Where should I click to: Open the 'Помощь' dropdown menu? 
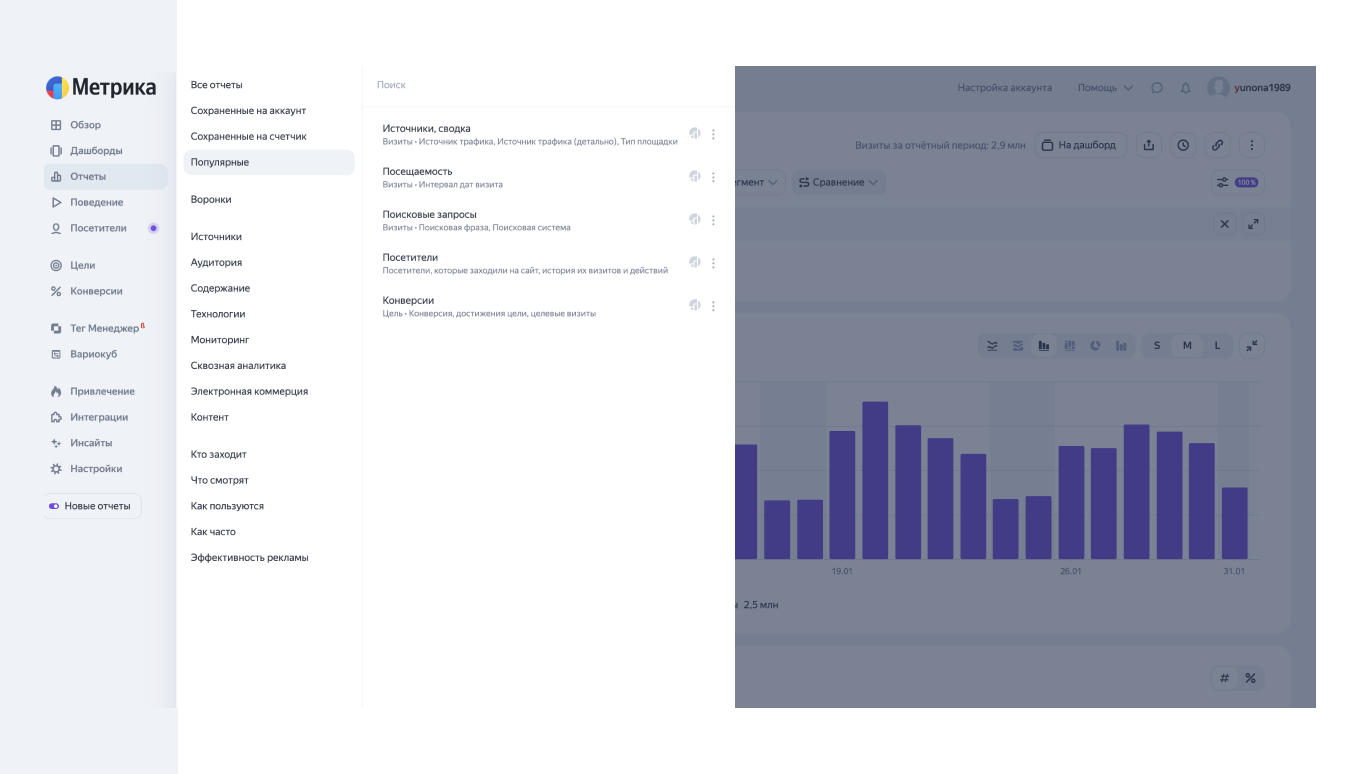(1104, 88)
